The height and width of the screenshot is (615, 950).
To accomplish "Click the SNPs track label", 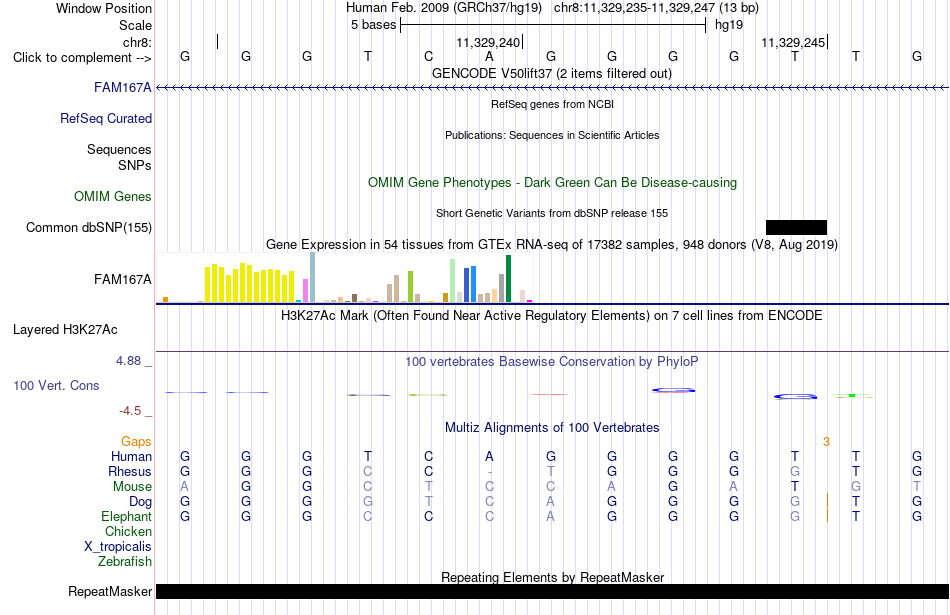I will click(x=135, y=165).
